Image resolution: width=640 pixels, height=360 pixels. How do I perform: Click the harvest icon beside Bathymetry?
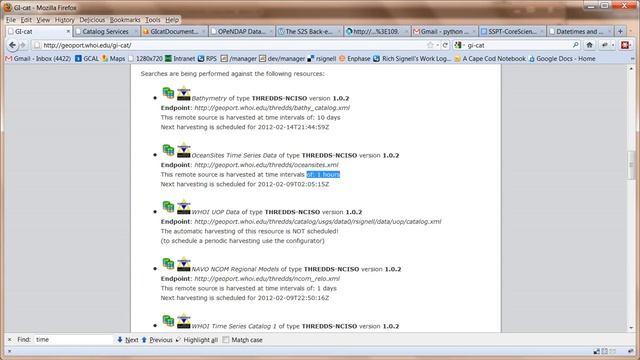(x=184, y=93)
